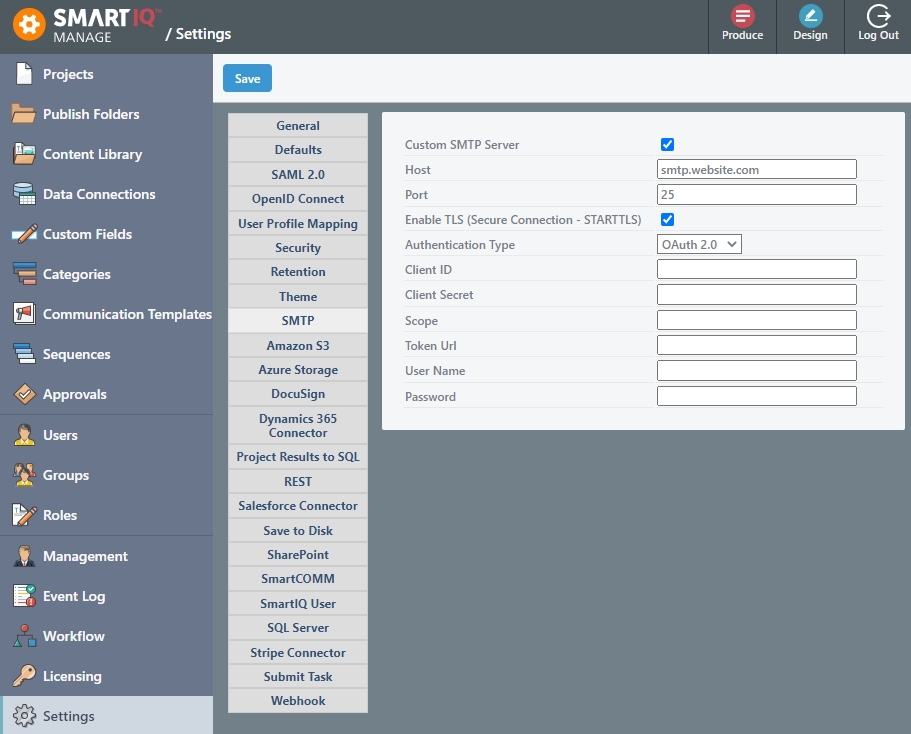Open Dynamics 365 Connector tab
The height and width of the screenshot is (734, 911).
[298, 425]
